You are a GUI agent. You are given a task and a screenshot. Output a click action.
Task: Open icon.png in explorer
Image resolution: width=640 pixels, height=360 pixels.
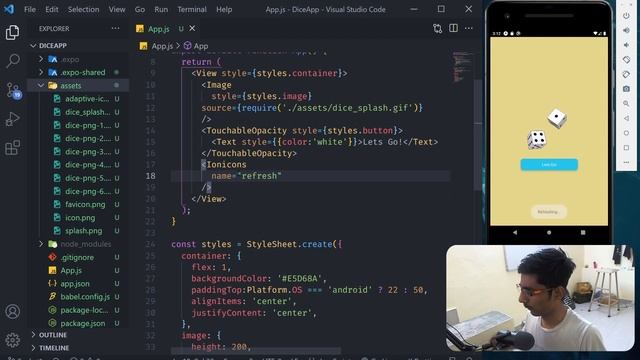click(x=80, y=218)
